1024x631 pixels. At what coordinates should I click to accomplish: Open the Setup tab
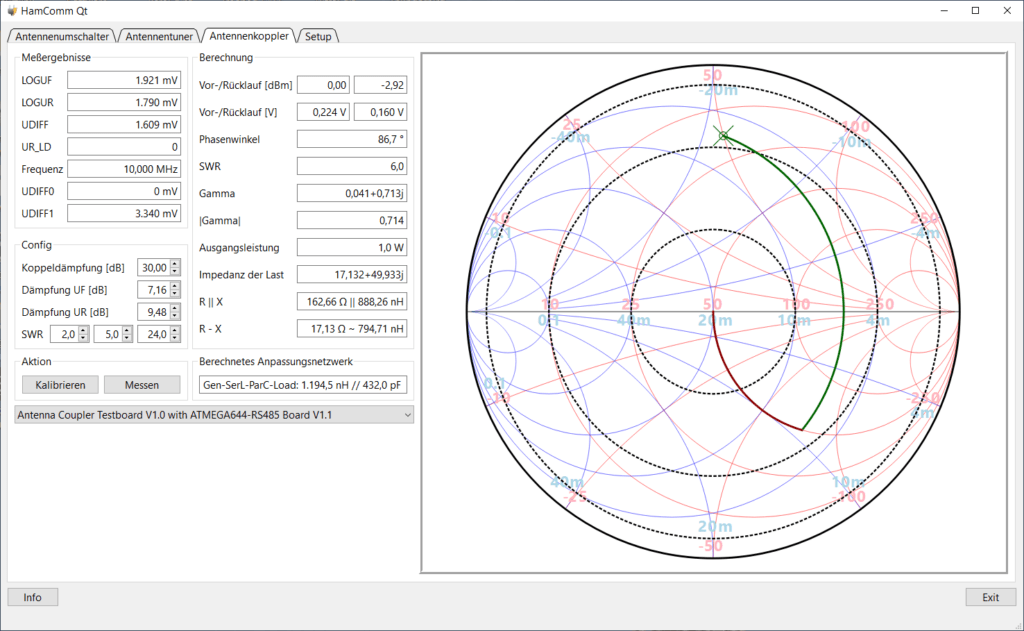pos(318,37)
